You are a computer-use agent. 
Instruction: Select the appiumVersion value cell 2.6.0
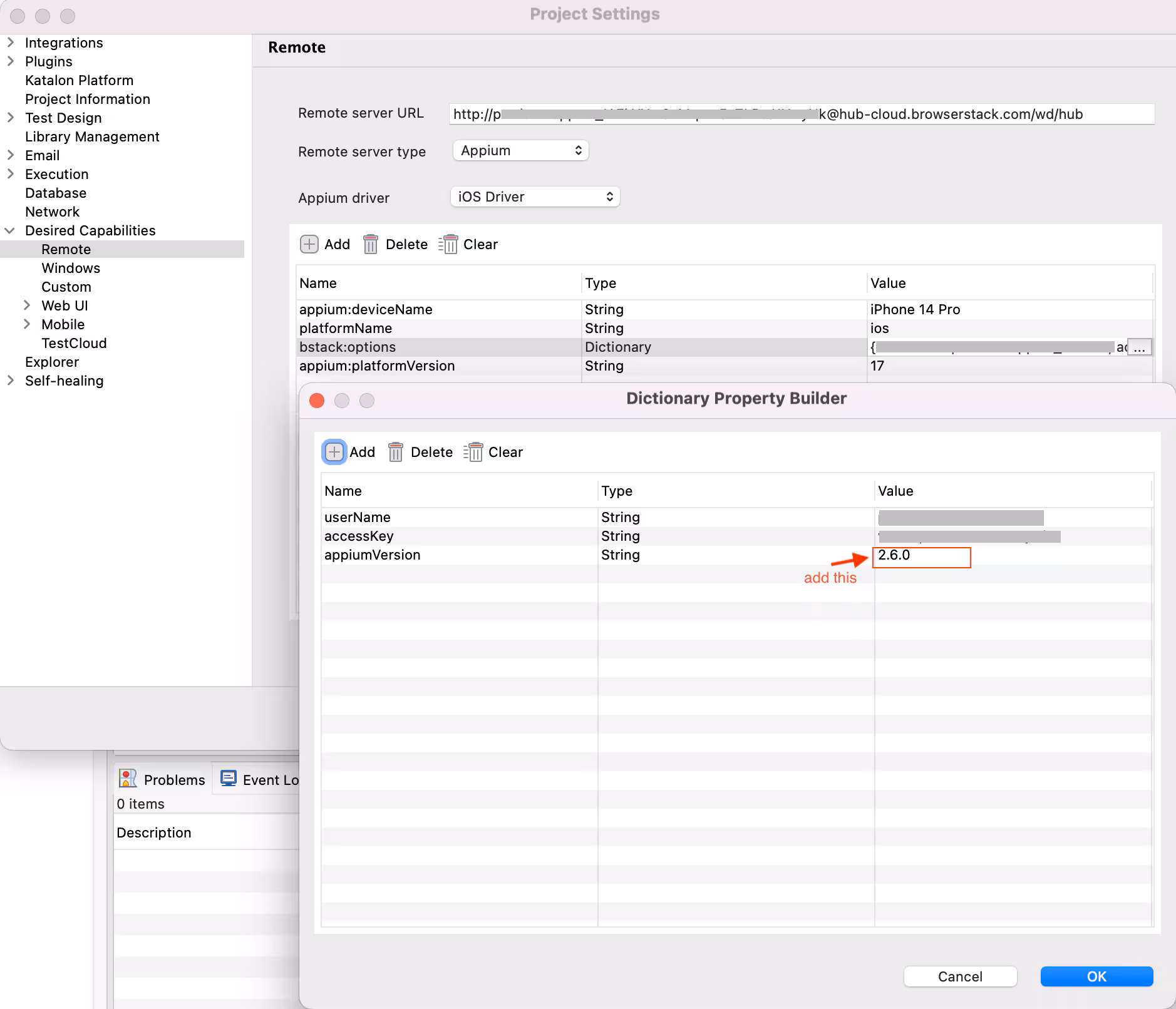(x=921, y=556)
